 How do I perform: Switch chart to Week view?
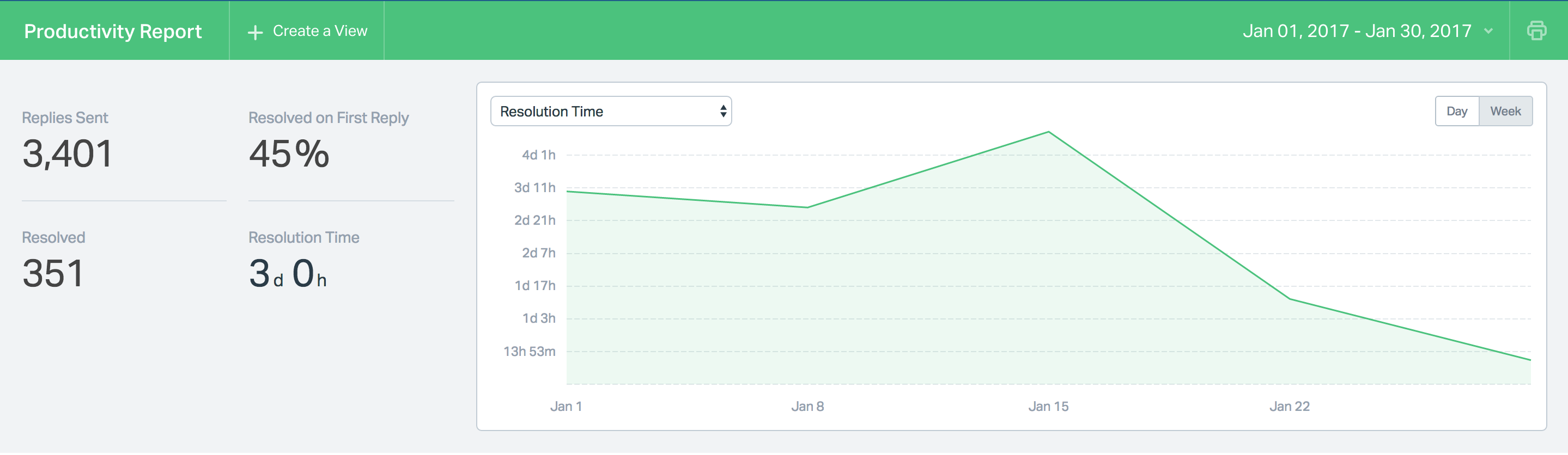(x=1505, y=112)
